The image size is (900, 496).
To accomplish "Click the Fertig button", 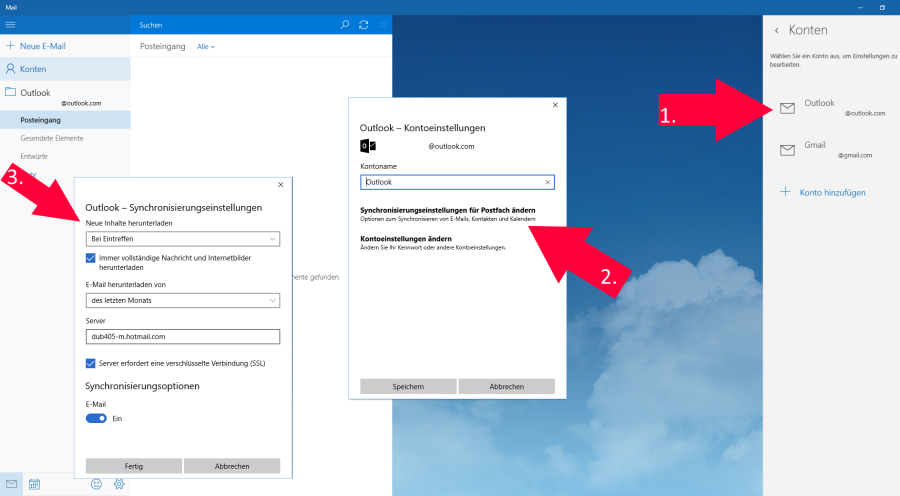I will pos(134,466).
